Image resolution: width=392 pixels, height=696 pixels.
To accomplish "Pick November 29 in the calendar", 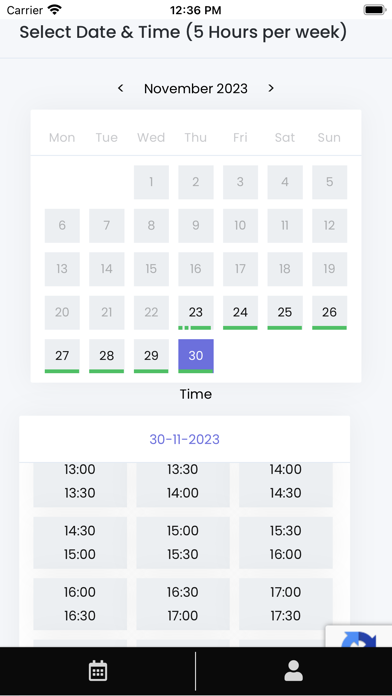I will pyautogui.click(x=151, y=356).
